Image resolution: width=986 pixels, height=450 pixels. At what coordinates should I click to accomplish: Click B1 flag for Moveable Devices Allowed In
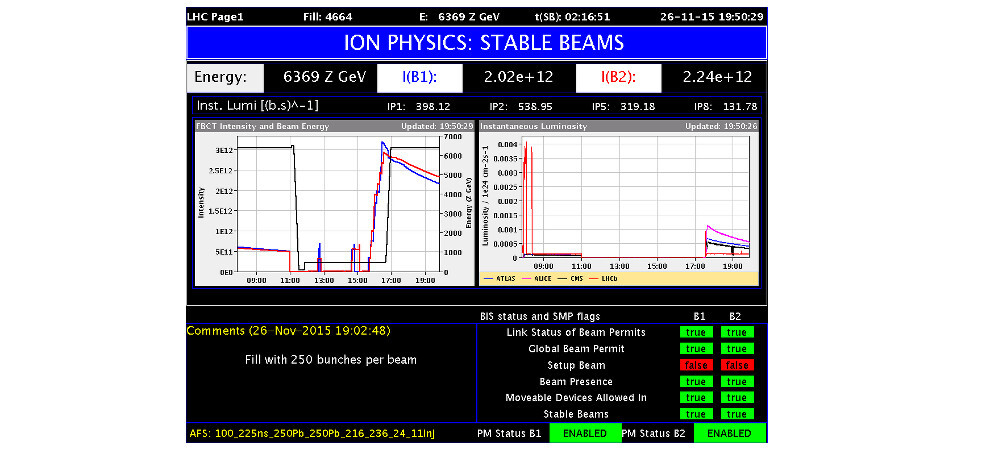point(695,398)
